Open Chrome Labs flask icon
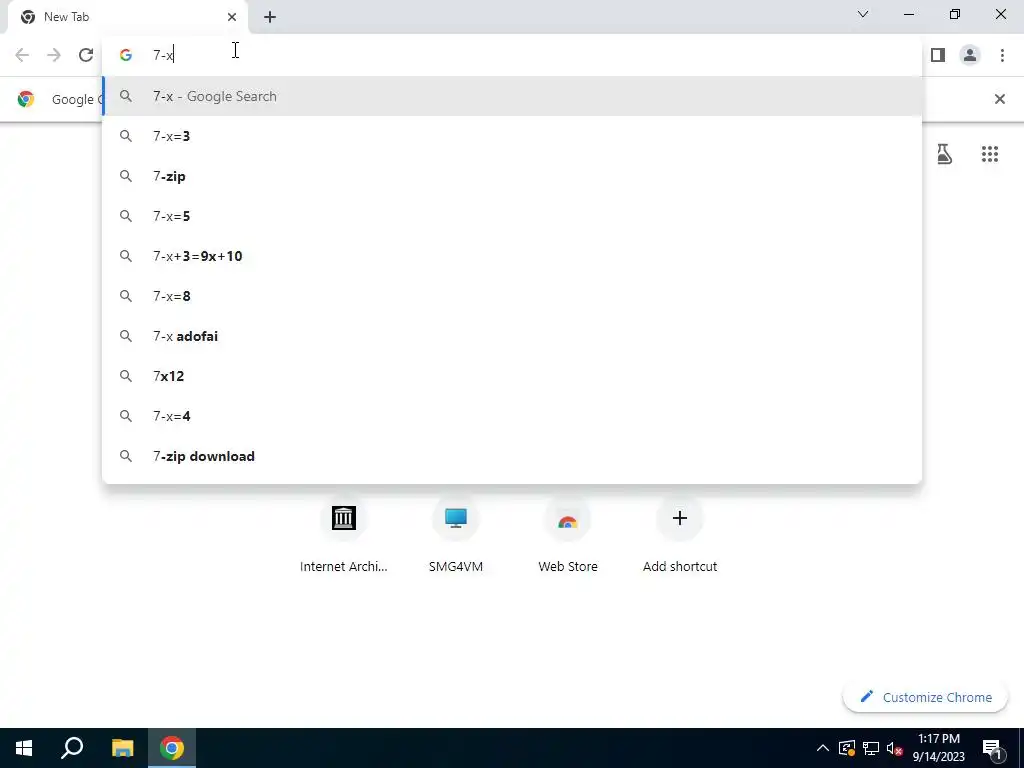This screenshot has height=768, width=1024. [944, 154]
